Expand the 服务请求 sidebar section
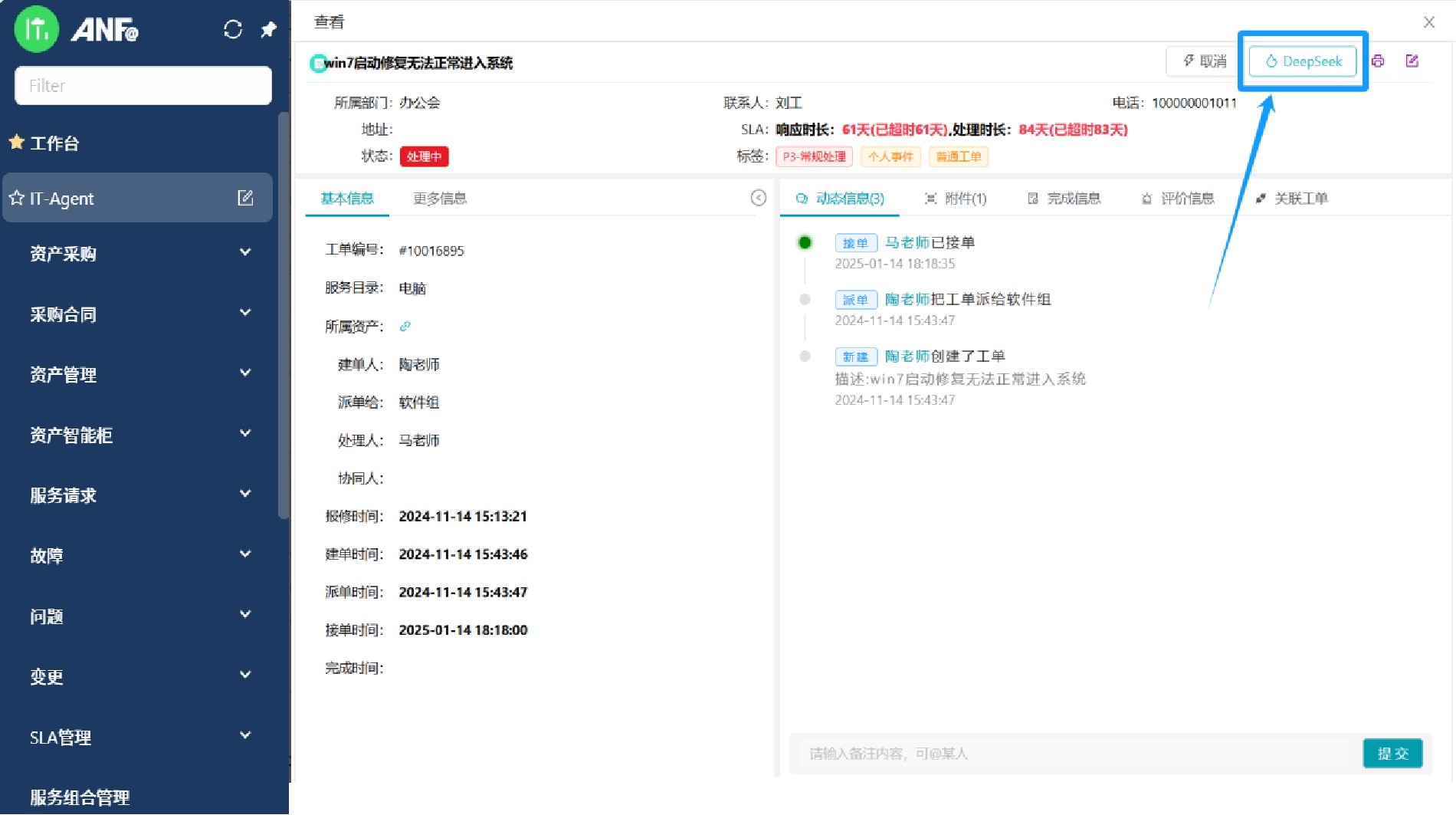Viewport: 1456px width, 815px height. point(245,495)
